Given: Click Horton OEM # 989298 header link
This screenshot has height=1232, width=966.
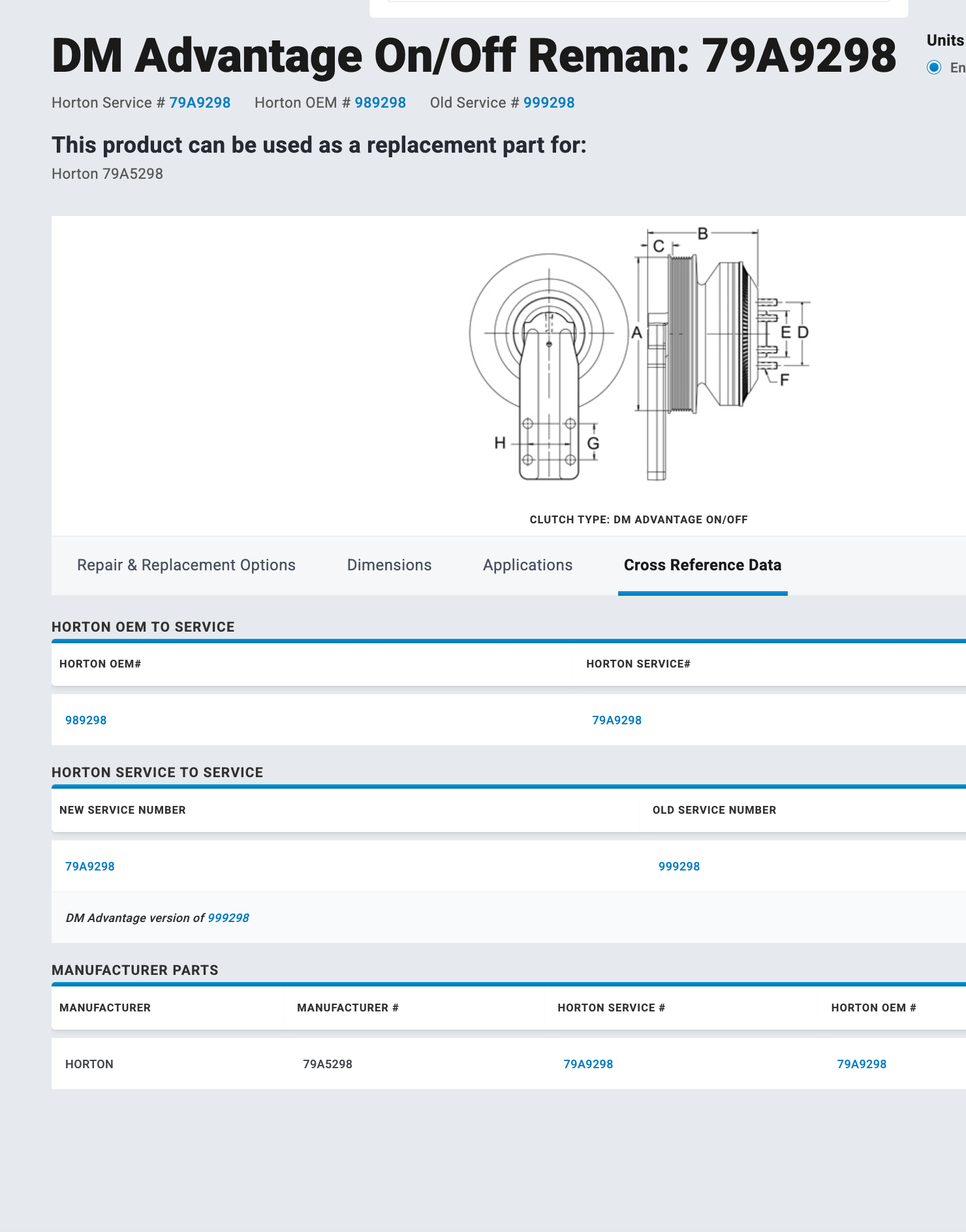Looking at the screenshot, I should (380, 102).
